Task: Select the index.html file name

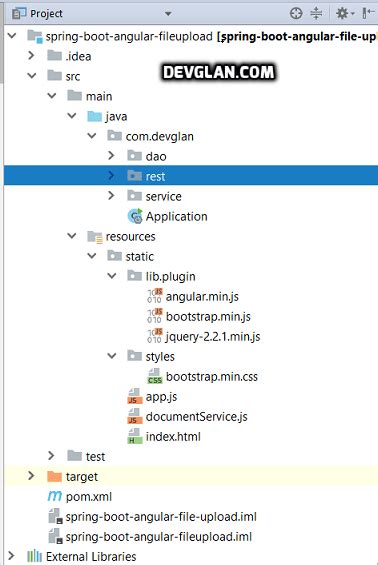Action: [x=173, y=437]
